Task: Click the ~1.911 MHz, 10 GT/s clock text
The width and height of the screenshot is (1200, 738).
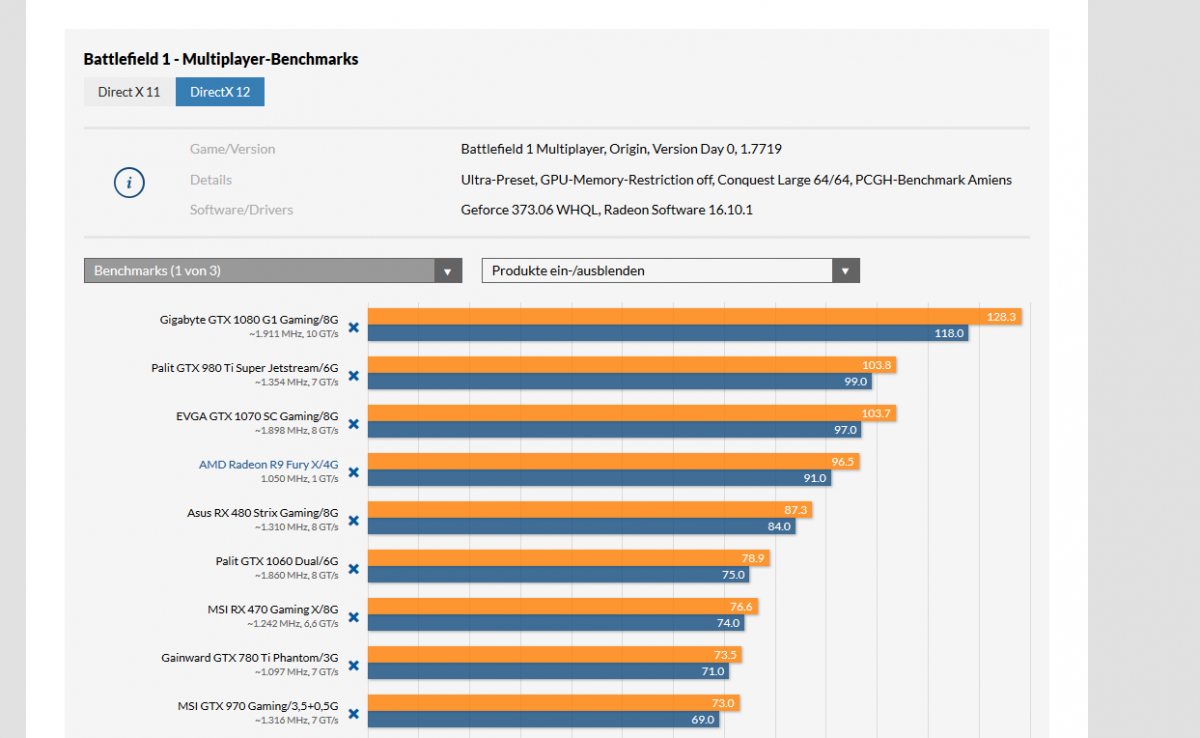Action: [296, 333]
